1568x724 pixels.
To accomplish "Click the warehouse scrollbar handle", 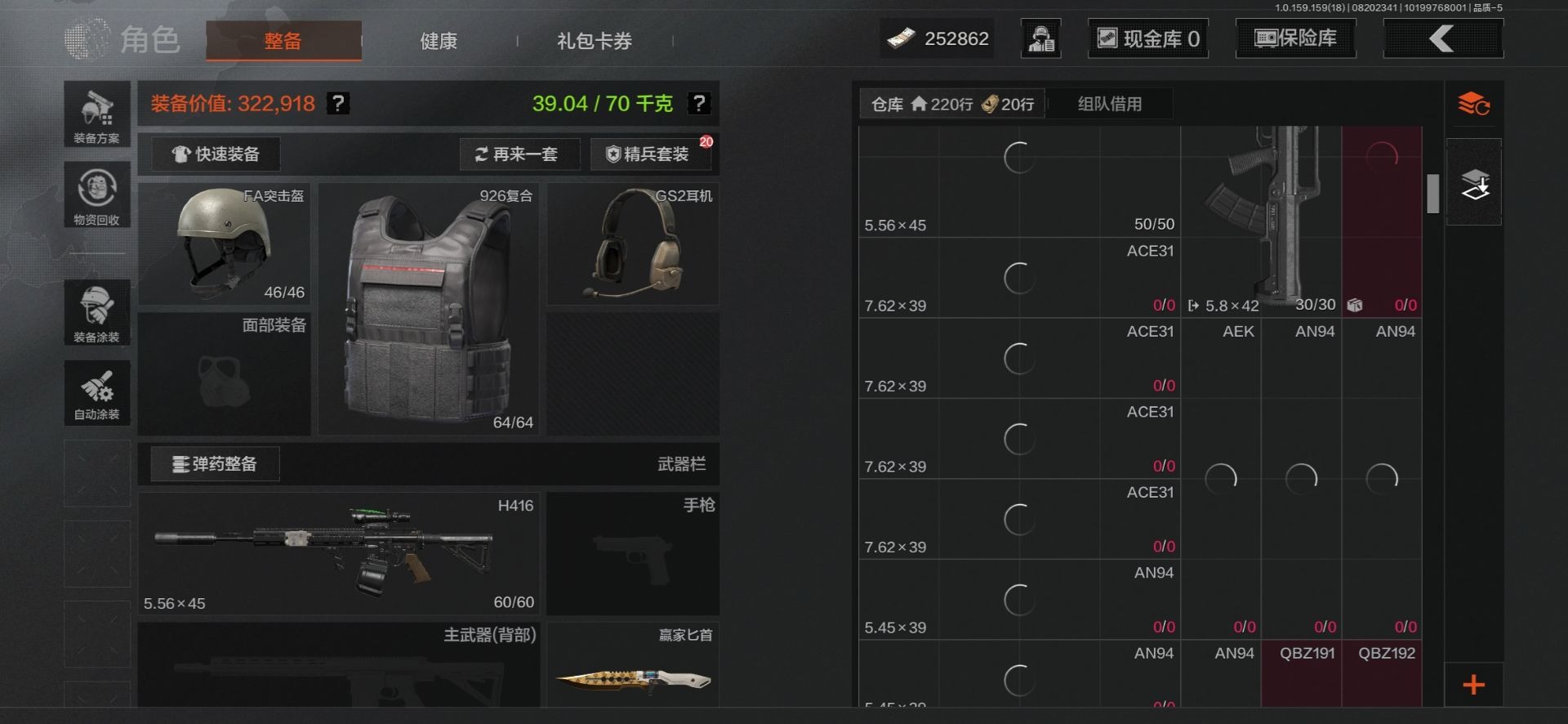I will coord(1433,194).
